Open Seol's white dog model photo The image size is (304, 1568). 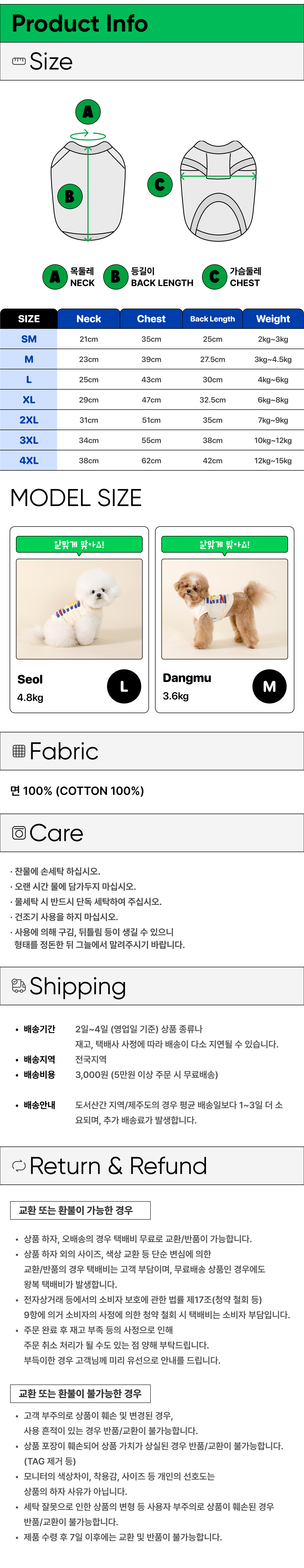(79, 609)
